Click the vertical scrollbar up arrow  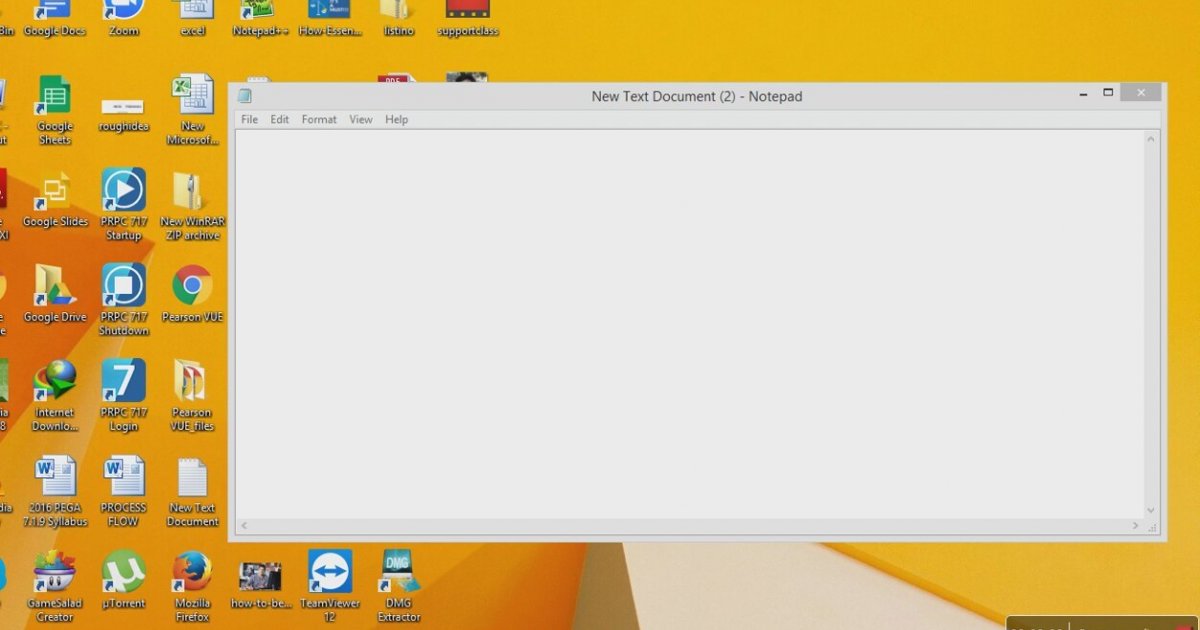(x=1151, y=138)
